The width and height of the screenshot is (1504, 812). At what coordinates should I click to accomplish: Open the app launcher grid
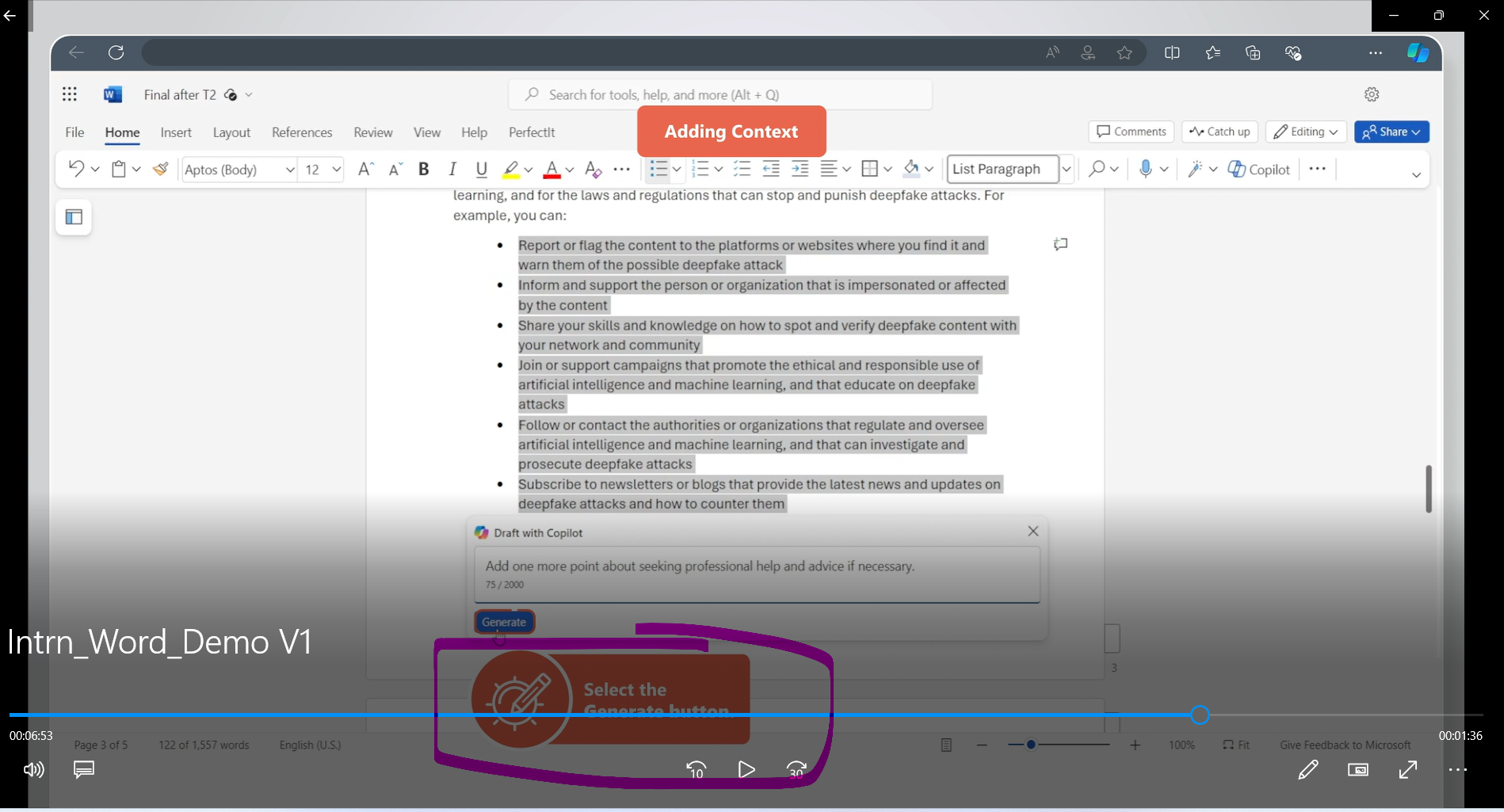[70, 94]
